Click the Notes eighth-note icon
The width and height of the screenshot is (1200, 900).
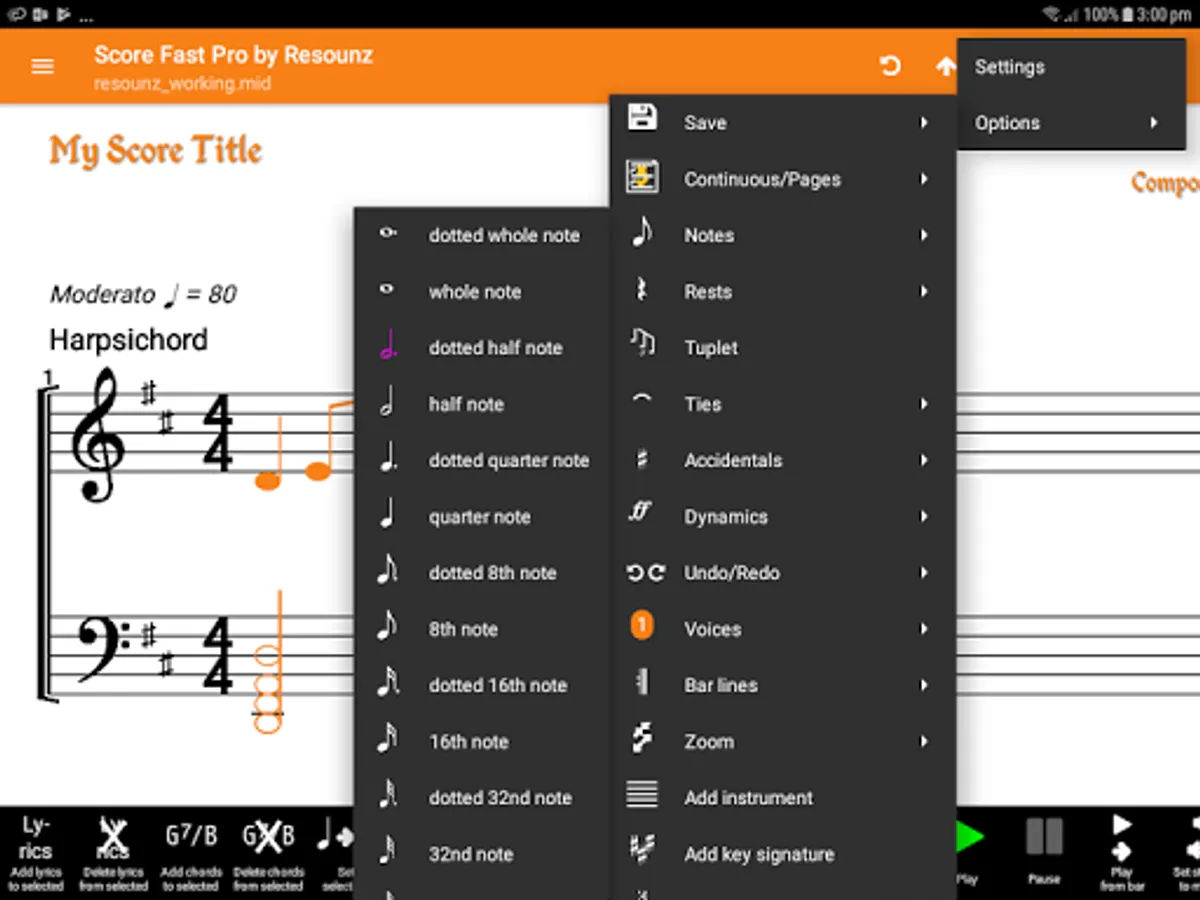[642, 234]
